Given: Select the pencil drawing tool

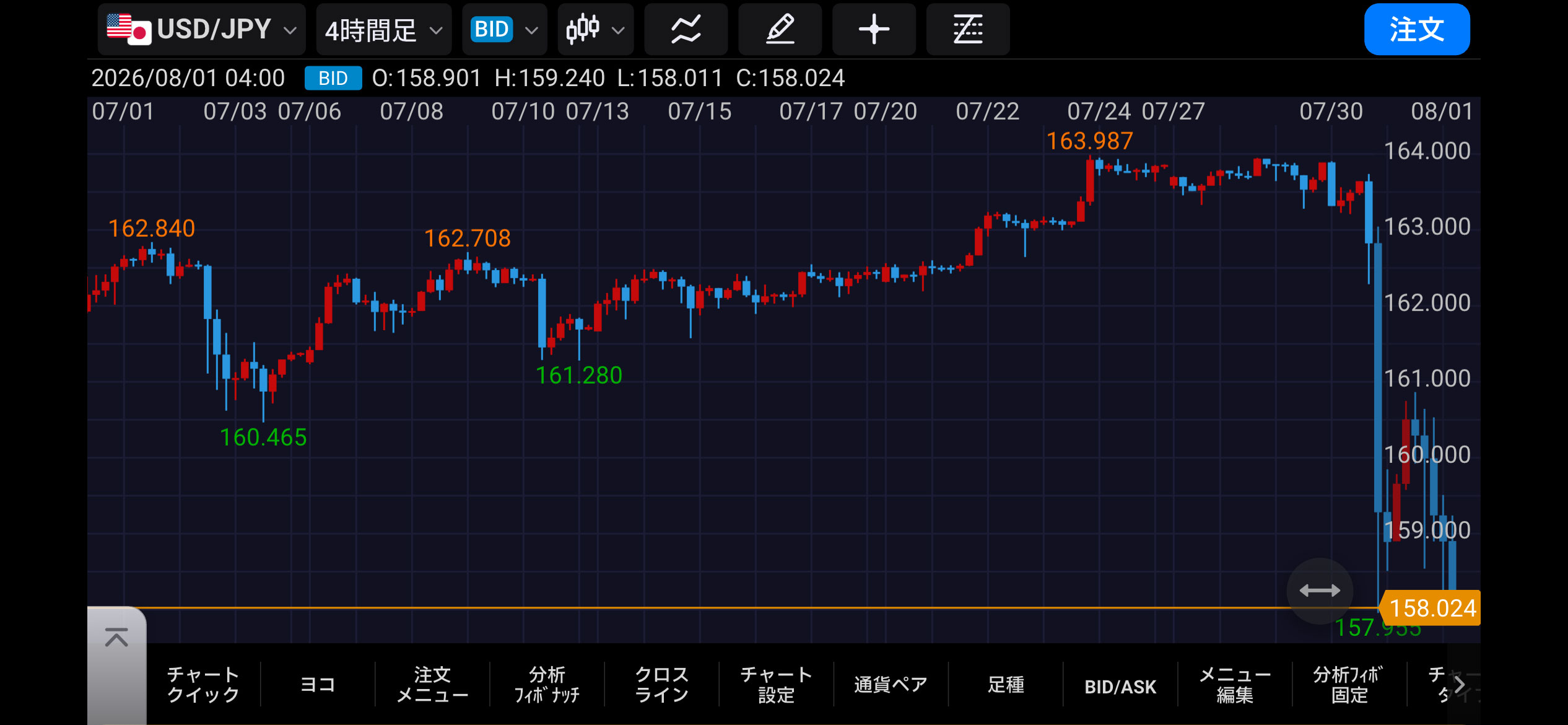Looking at the screenshot, I should (780, 29).
